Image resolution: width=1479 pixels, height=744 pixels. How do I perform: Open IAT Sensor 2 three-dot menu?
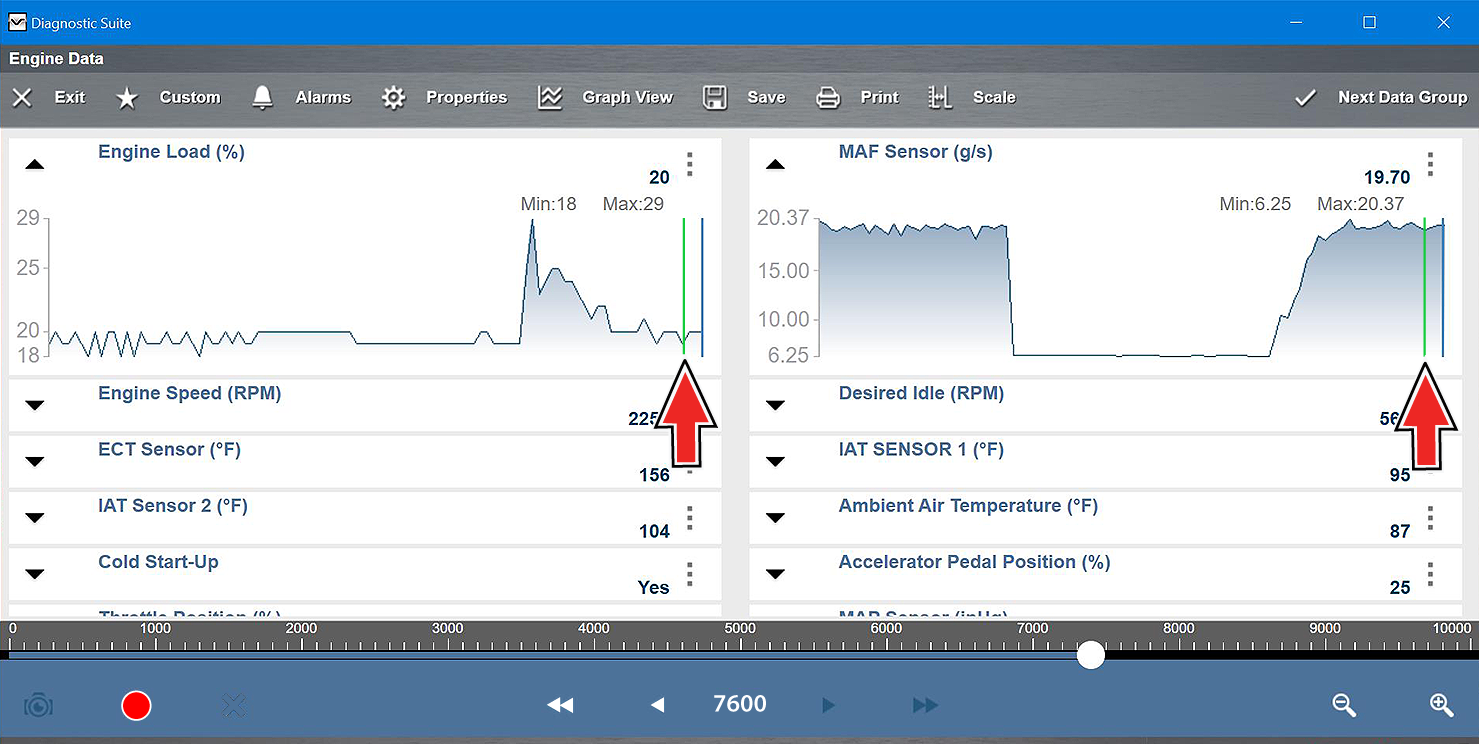[x=689, y=518]
